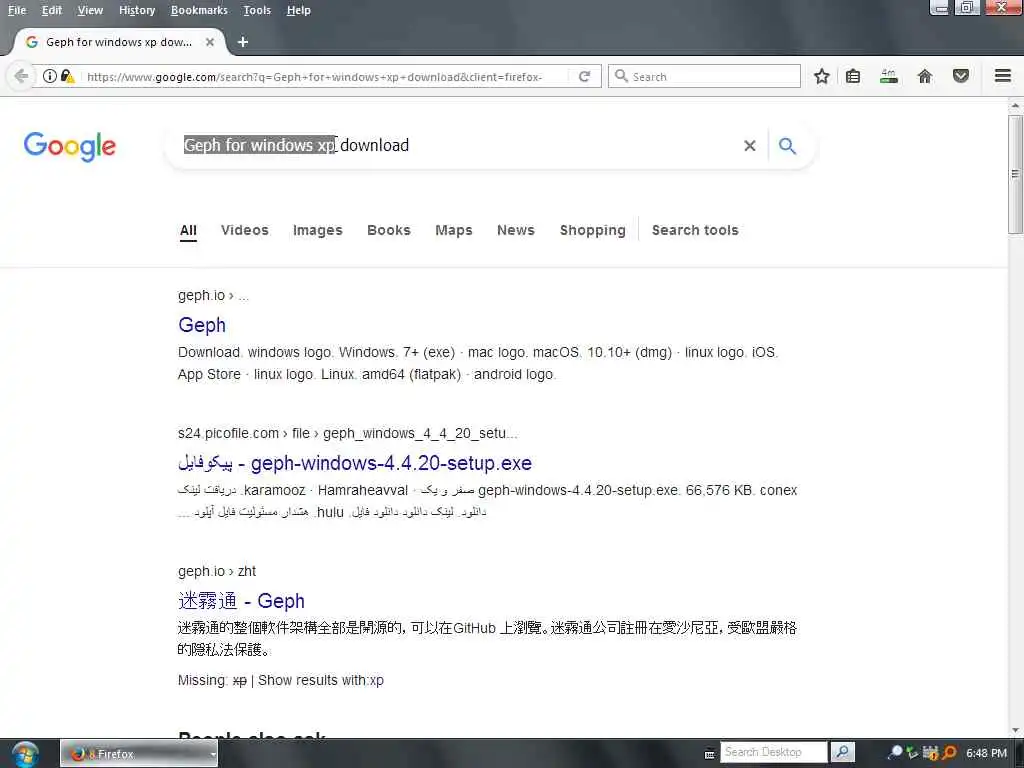Open the Pocket icon in toolbar
Viewport: 1024px width, 768px height.
pos(961,76)
